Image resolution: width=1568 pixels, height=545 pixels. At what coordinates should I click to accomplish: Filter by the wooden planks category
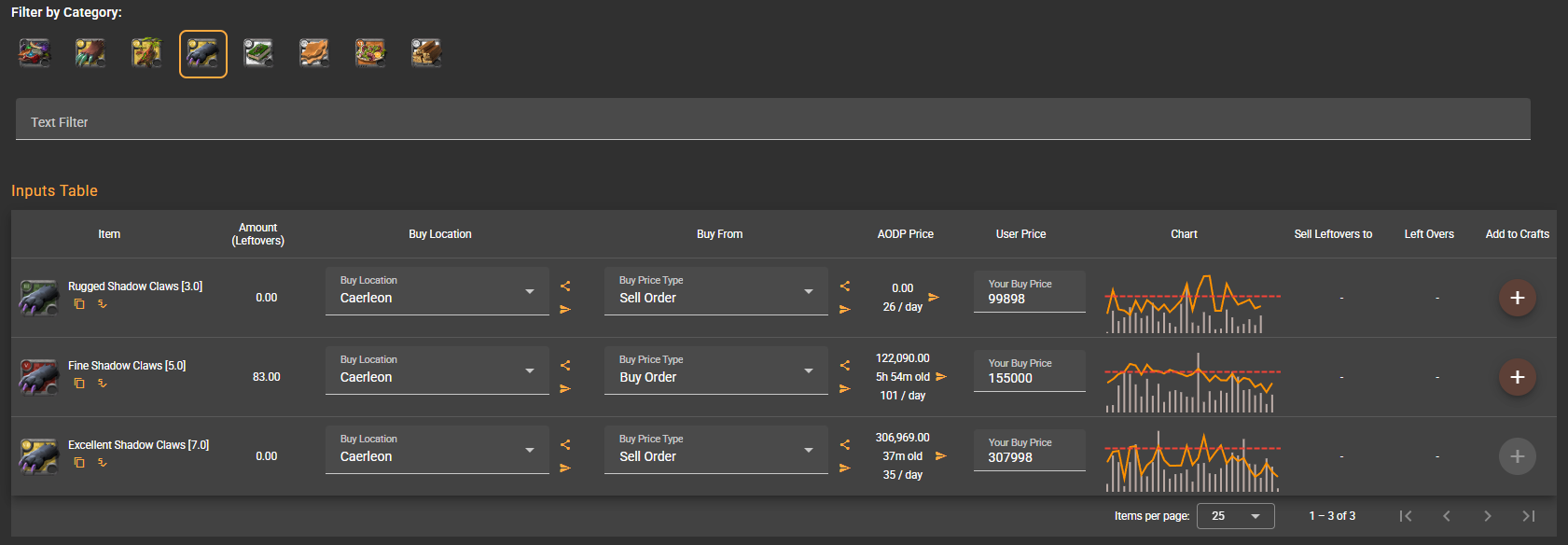(x=426, y=54)
